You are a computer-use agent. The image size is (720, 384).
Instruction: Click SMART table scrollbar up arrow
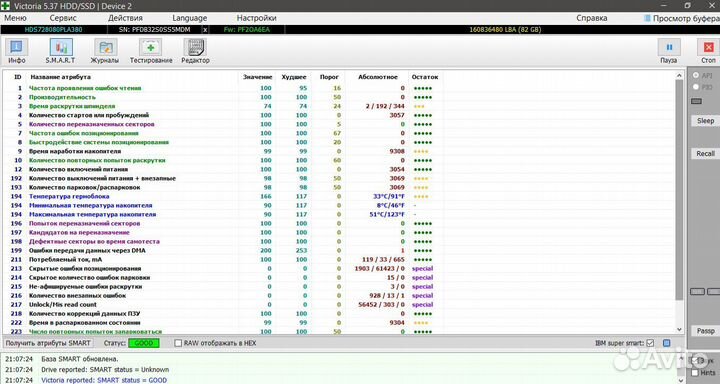(680, 75)
